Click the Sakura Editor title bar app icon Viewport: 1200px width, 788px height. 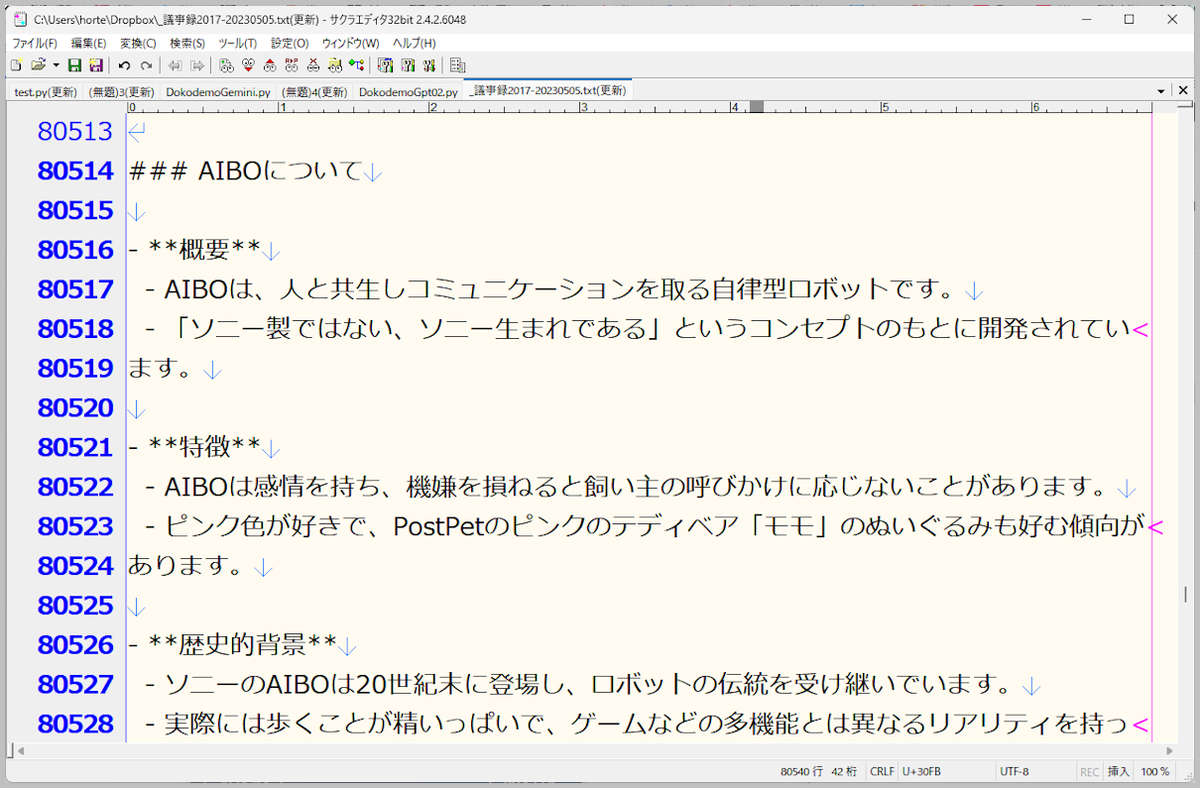[x=19, y=19]
